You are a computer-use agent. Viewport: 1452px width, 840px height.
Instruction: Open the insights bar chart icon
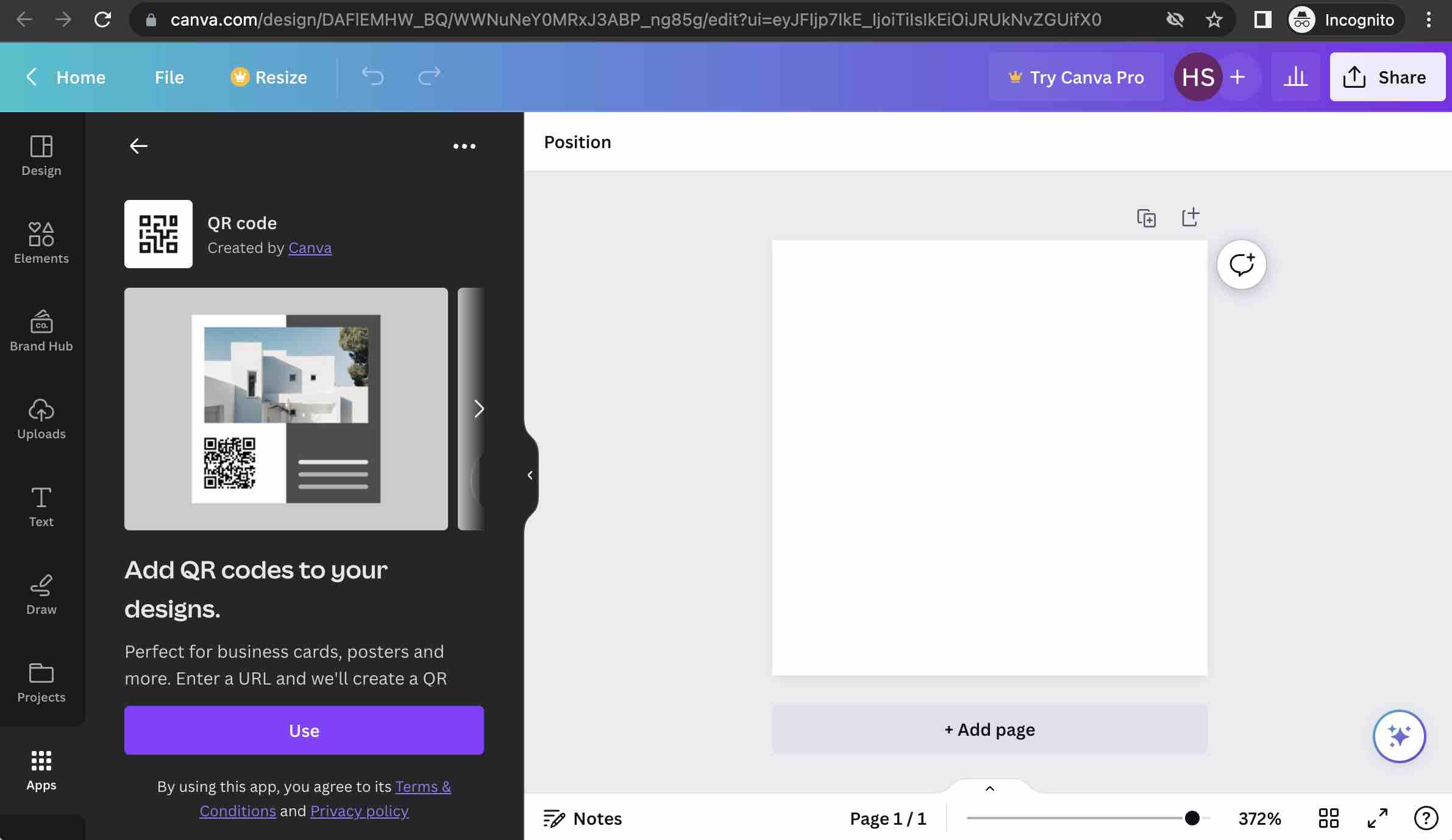pyautogui.click(x=1295, y=77)
